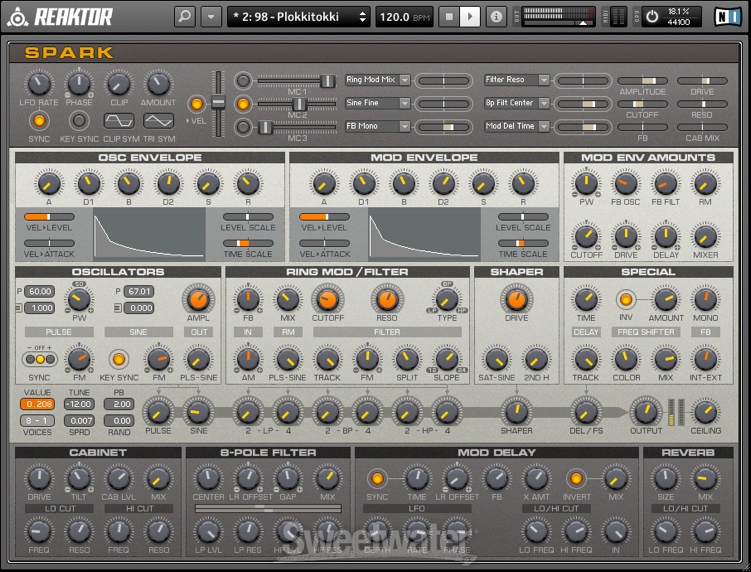Image resolution: width=751 pixels, height=572 pixels.
Task: Click the oscillator SYNC three-way switch
Action: 39,359
